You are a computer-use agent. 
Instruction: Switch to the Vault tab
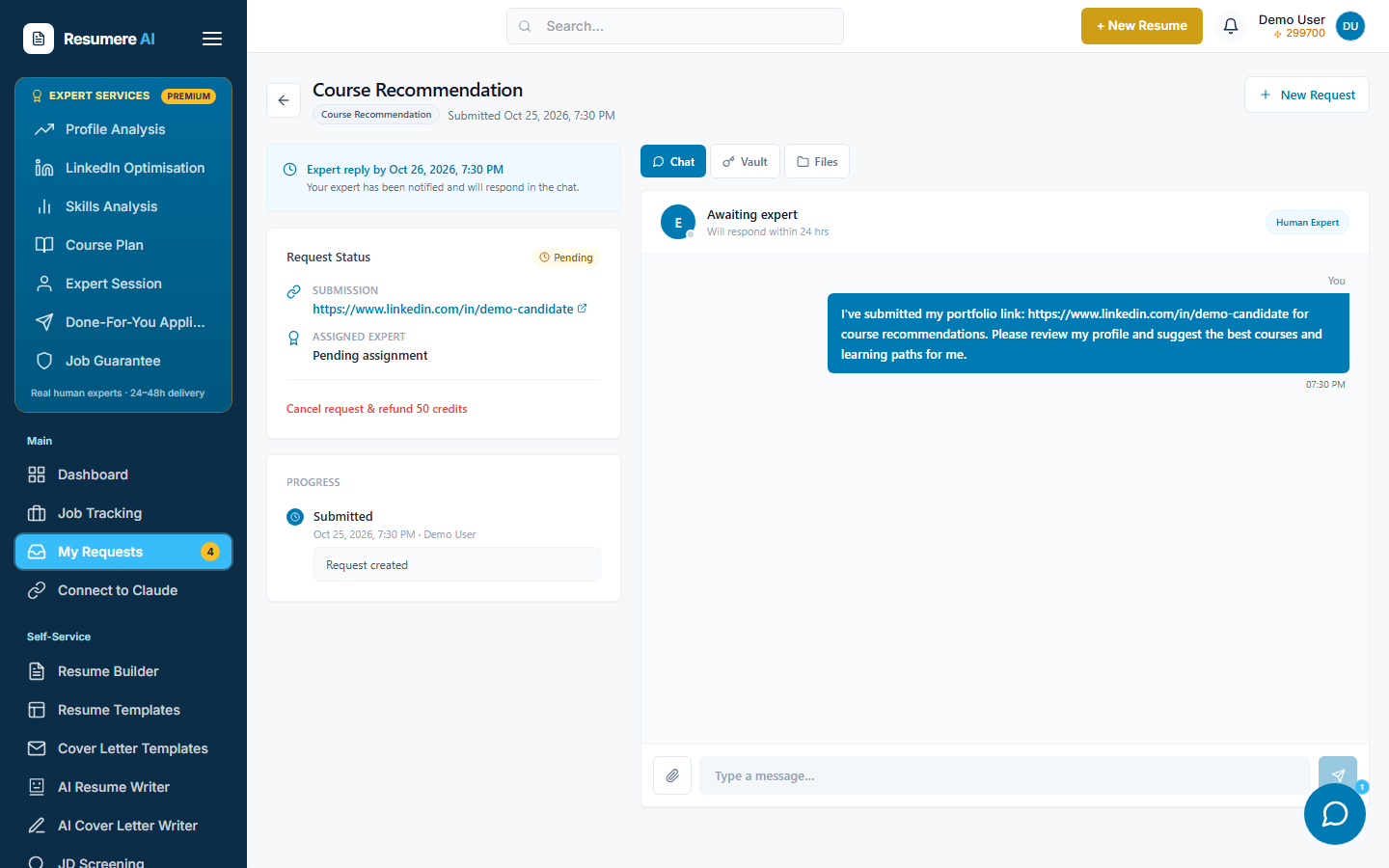point(745,161)
